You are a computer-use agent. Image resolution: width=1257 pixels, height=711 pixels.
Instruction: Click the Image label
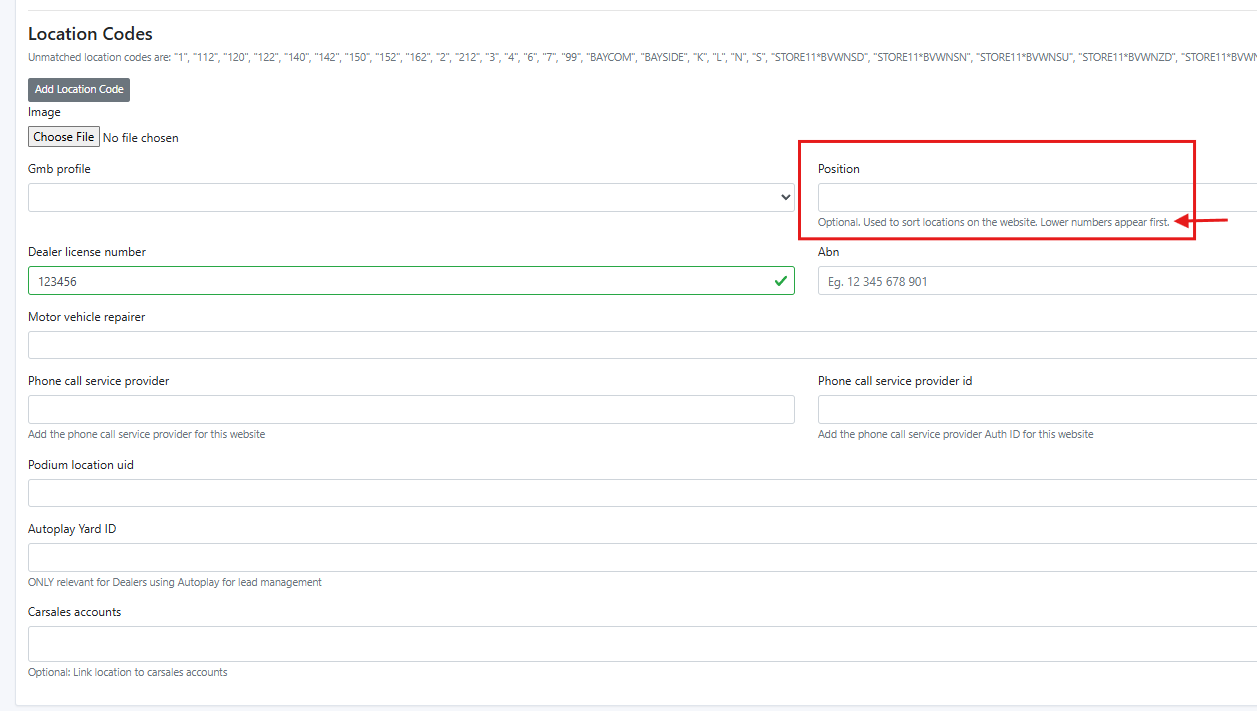[x=44, y=112]
